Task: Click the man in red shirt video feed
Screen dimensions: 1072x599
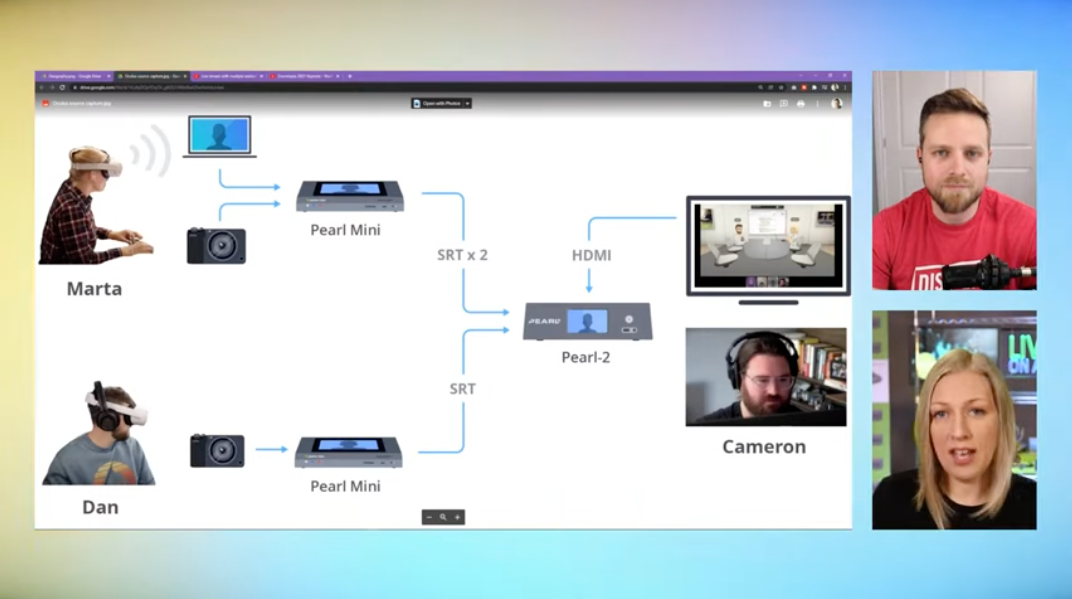Action: click(x=954, y=180)
